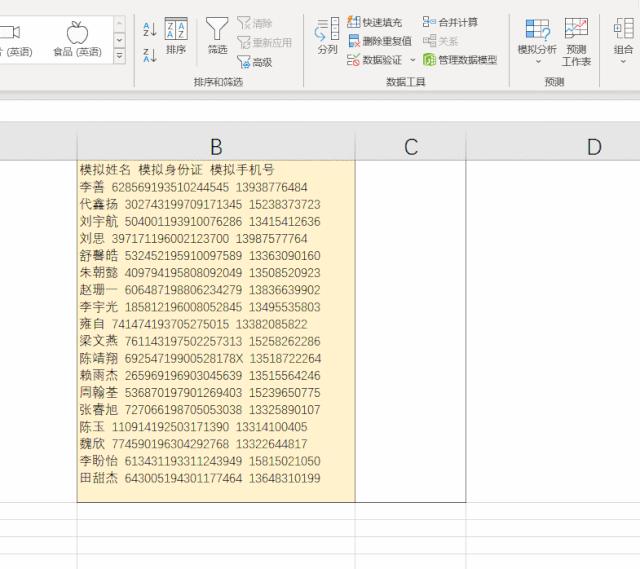This screenshot has width=640, height=569.
Task: Click the 排序和筛选 group label
Action: pos(218,82)
